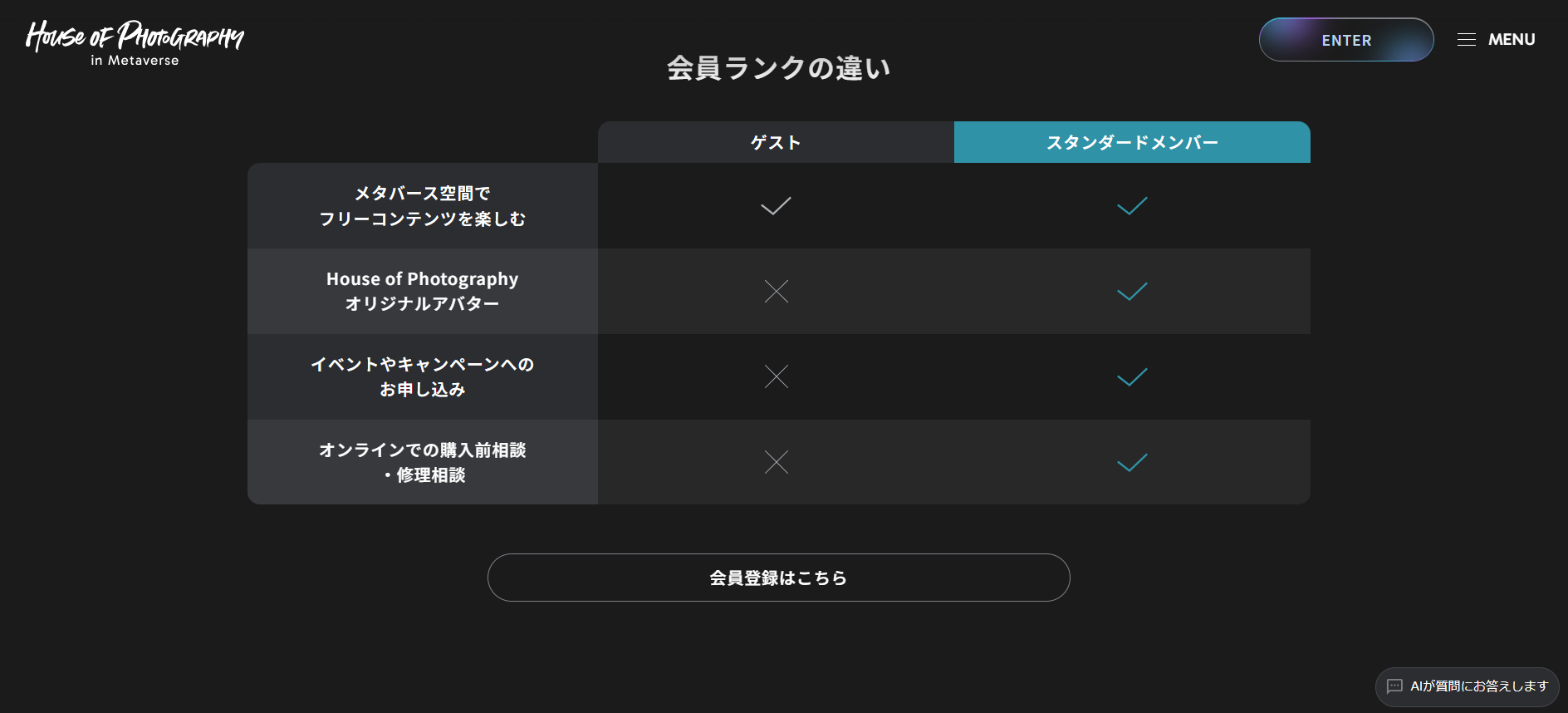Click the 会員登録はこちら registration button
This screenshot has width=1568, height=713.
pyautogui.click(x=778, y=578)
